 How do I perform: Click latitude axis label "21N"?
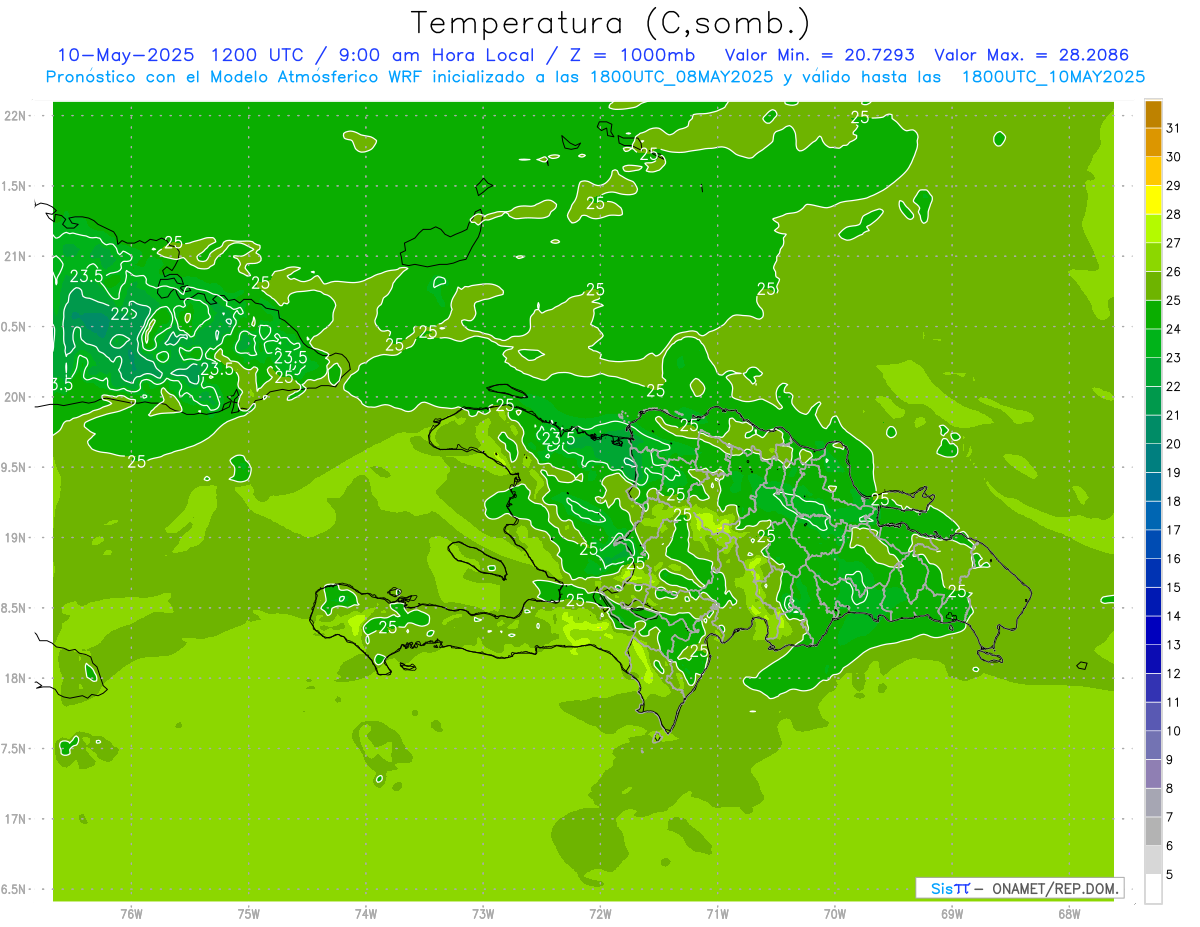tap(14, 257)
